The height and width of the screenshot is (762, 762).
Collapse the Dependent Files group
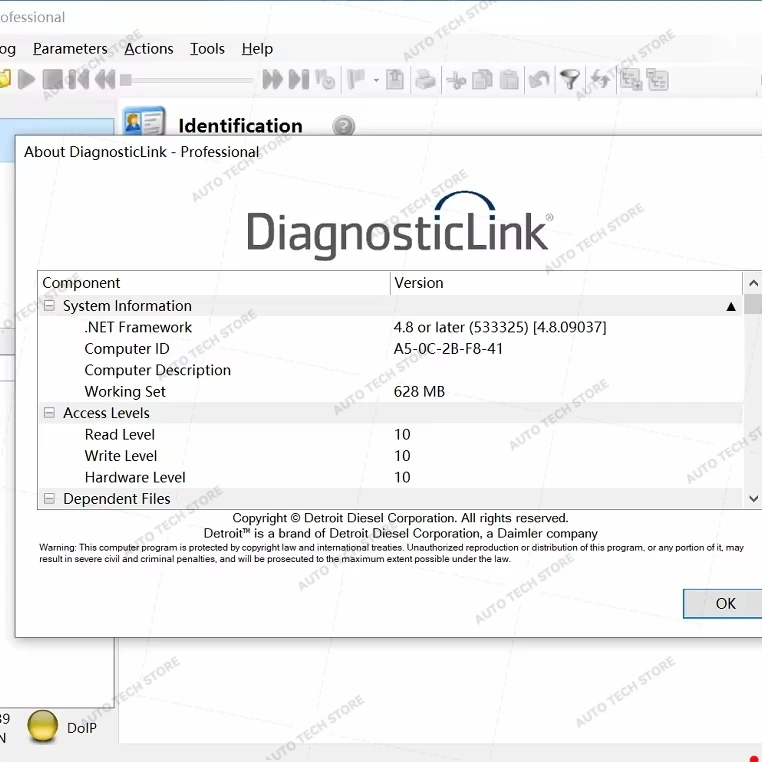pos(49,499)
